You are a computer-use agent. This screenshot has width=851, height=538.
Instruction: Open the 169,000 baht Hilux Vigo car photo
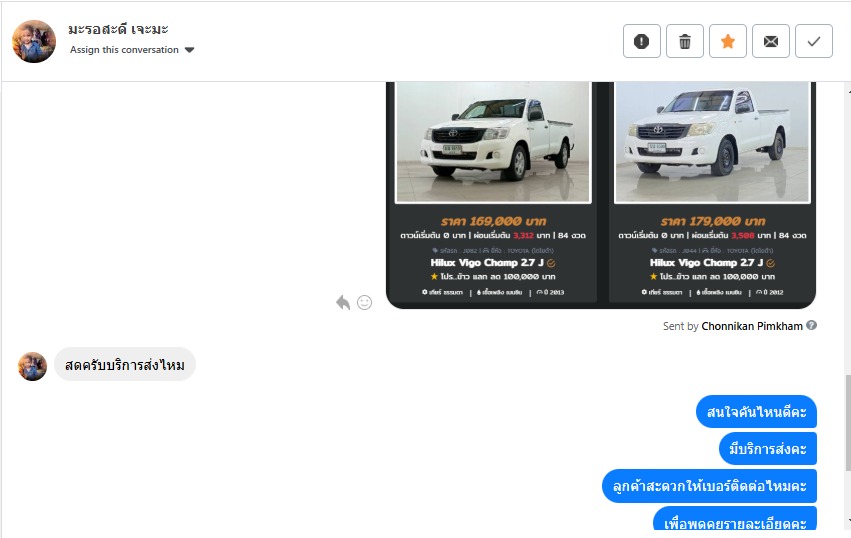[493, 143]
